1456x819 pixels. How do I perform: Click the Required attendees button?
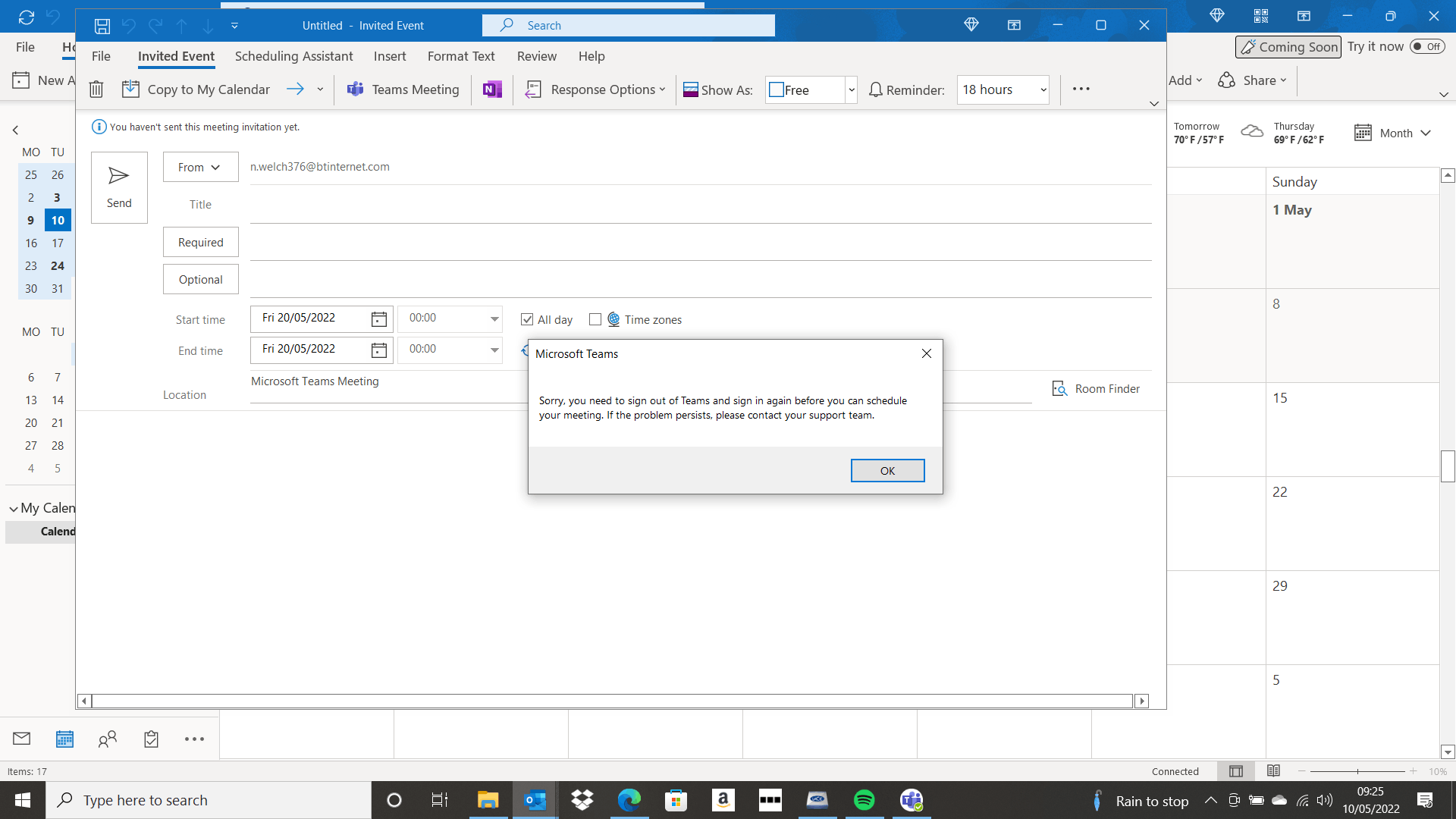(x=200, y=242)
